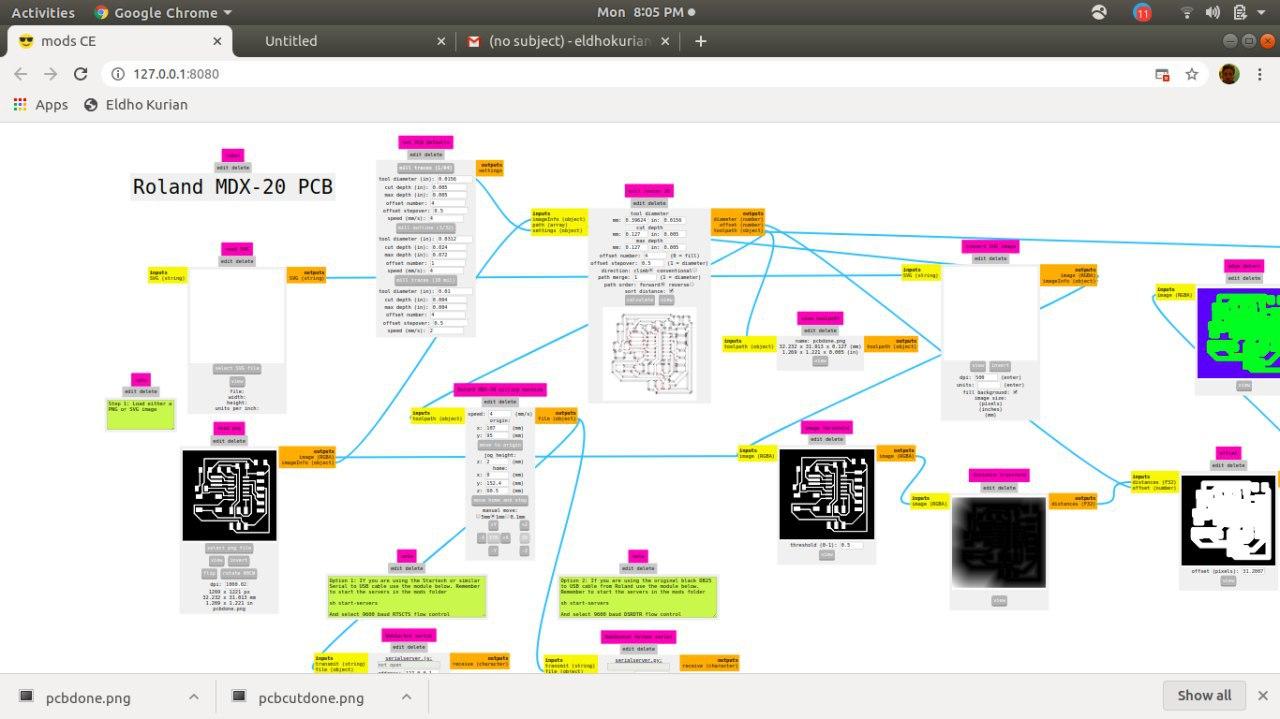Open the downloaded pcbcutdone.png file
Screen dimensions: 1280x719
point(310,697)
